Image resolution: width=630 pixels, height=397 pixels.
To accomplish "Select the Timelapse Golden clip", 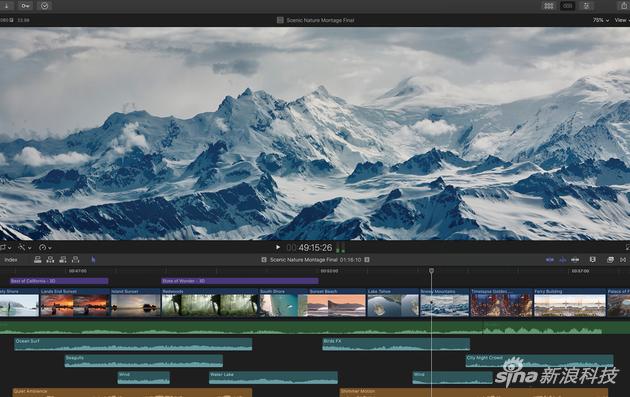I will click(x=502, y=303).
